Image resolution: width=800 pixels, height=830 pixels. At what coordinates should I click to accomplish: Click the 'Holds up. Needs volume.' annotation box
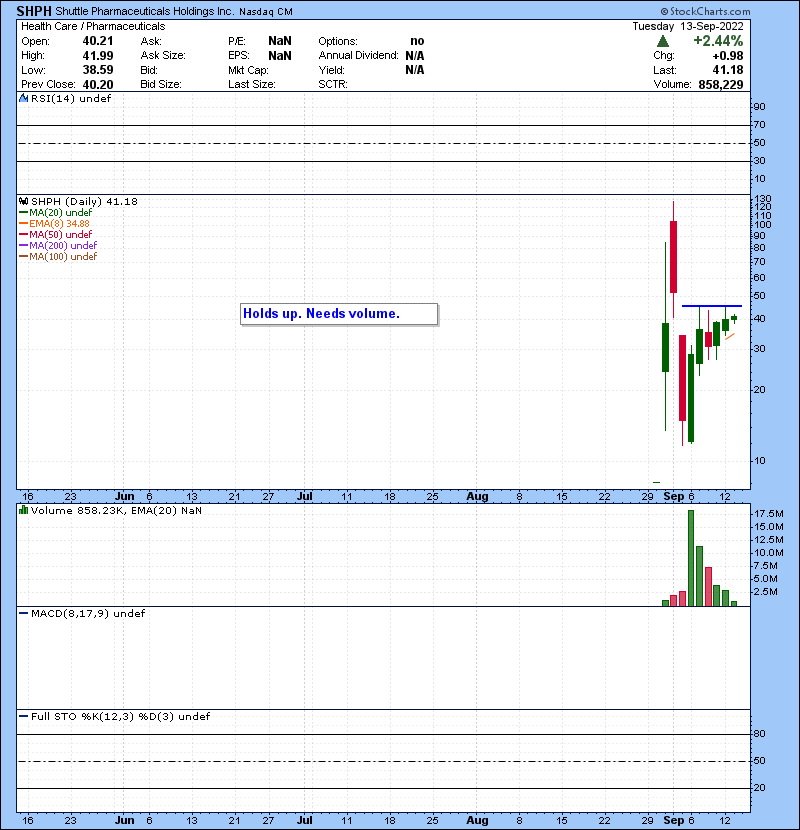[x=339, y=314]
